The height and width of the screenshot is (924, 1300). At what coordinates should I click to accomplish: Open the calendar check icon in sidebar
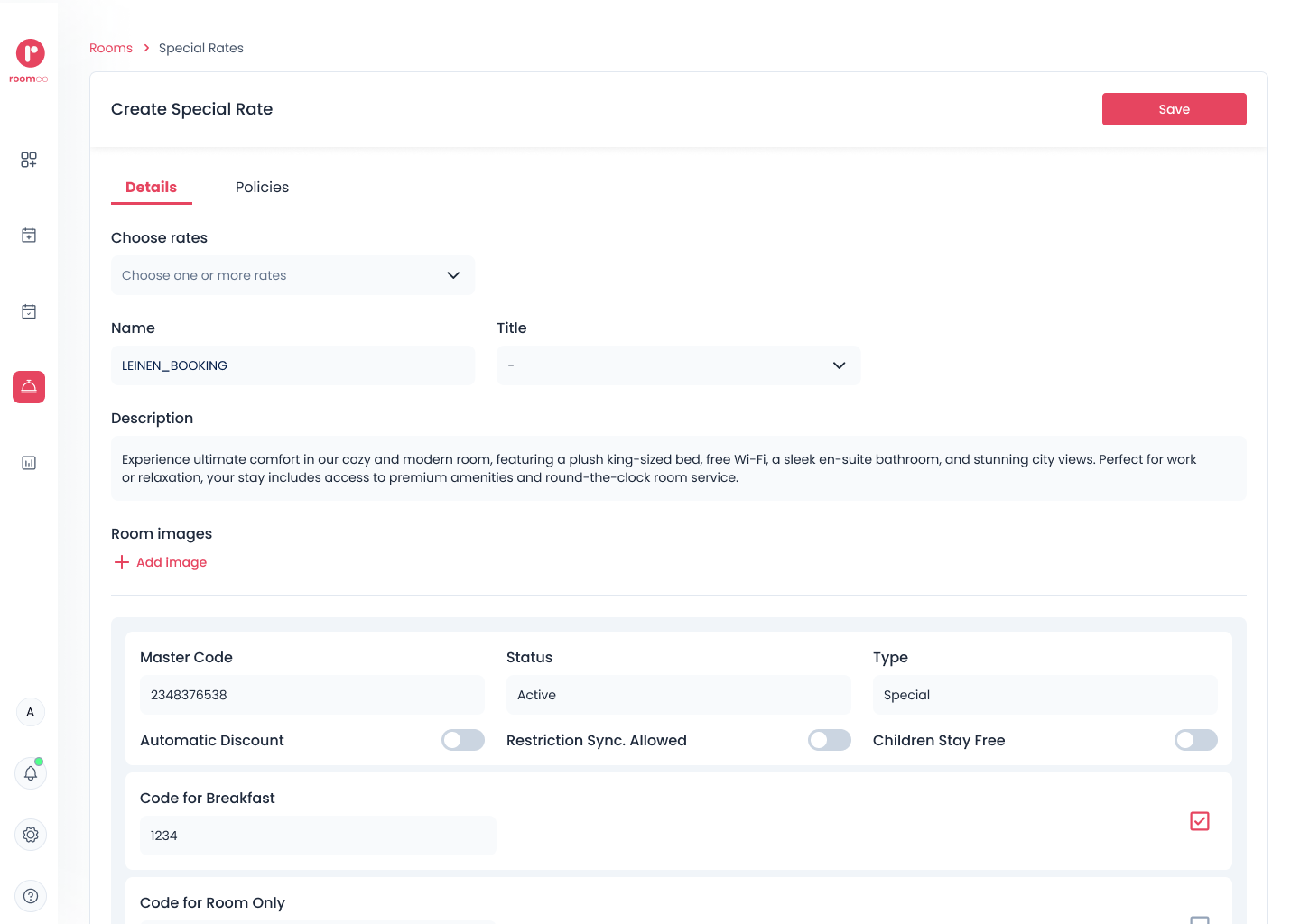coord(29,311)
